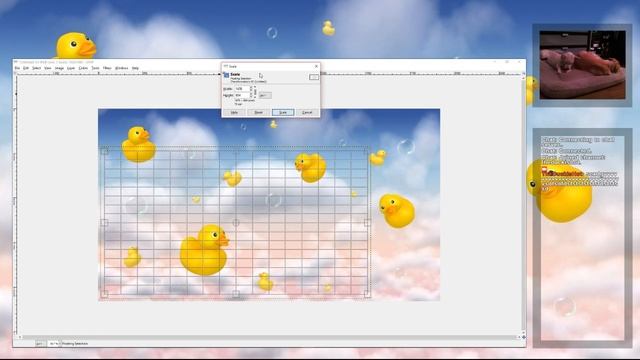Click the right-middle scale handle
This screenshot has width=640, height=360.
coord(367,222)
